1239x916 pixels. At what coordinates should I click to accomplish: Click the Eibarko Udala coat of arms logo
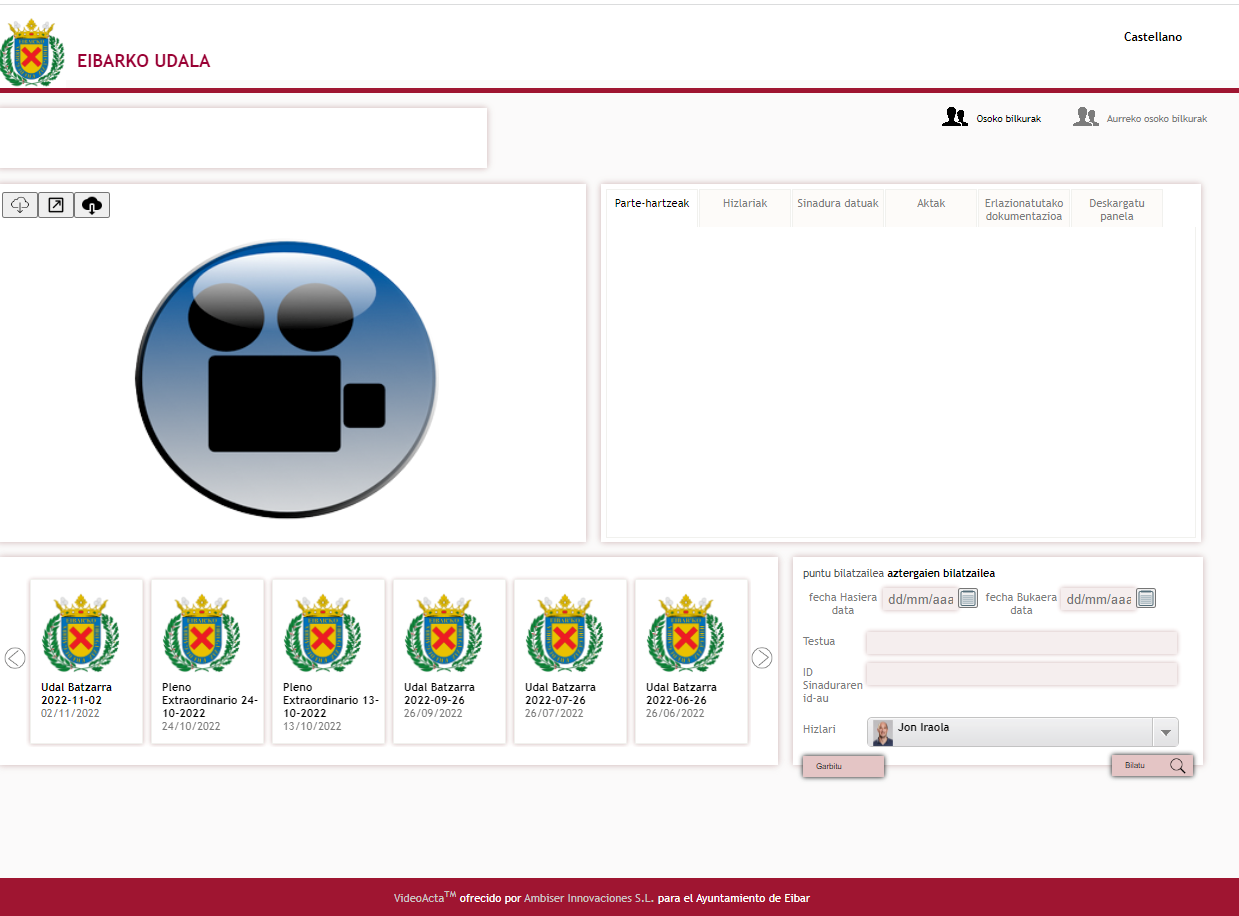[x=32, y=53]
